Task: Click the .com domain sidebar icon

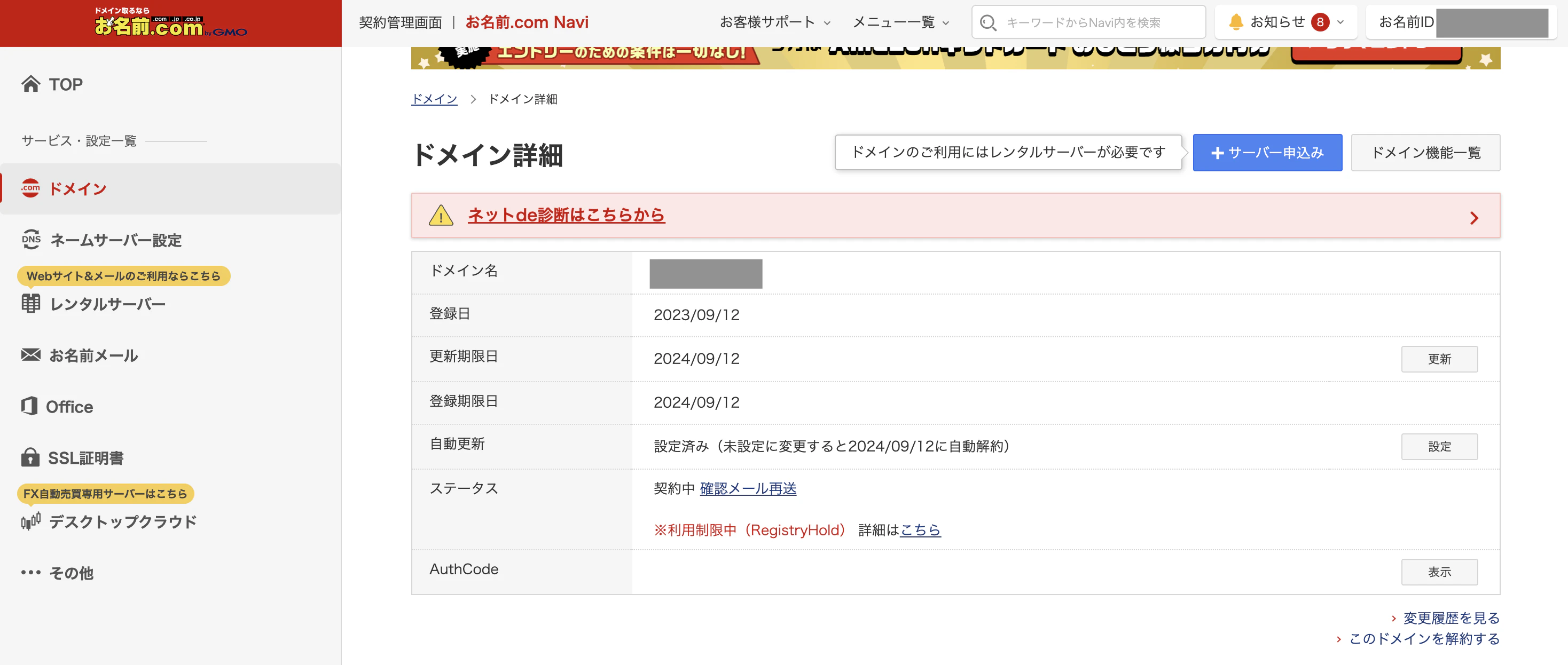Action: coord(30,188)
